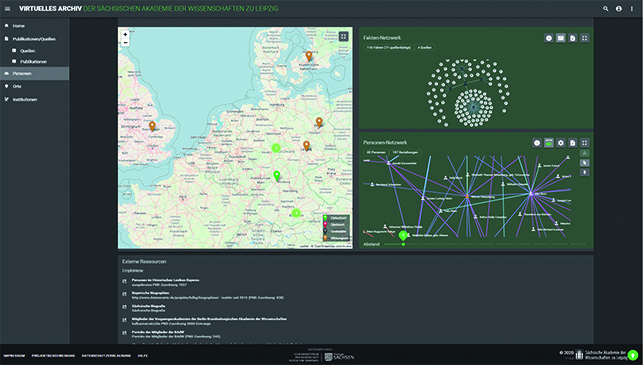Expand Fakten-Netzwerk panel to fullscreen
This screenshot has width=643, height=365.
(x=584, y=38)
